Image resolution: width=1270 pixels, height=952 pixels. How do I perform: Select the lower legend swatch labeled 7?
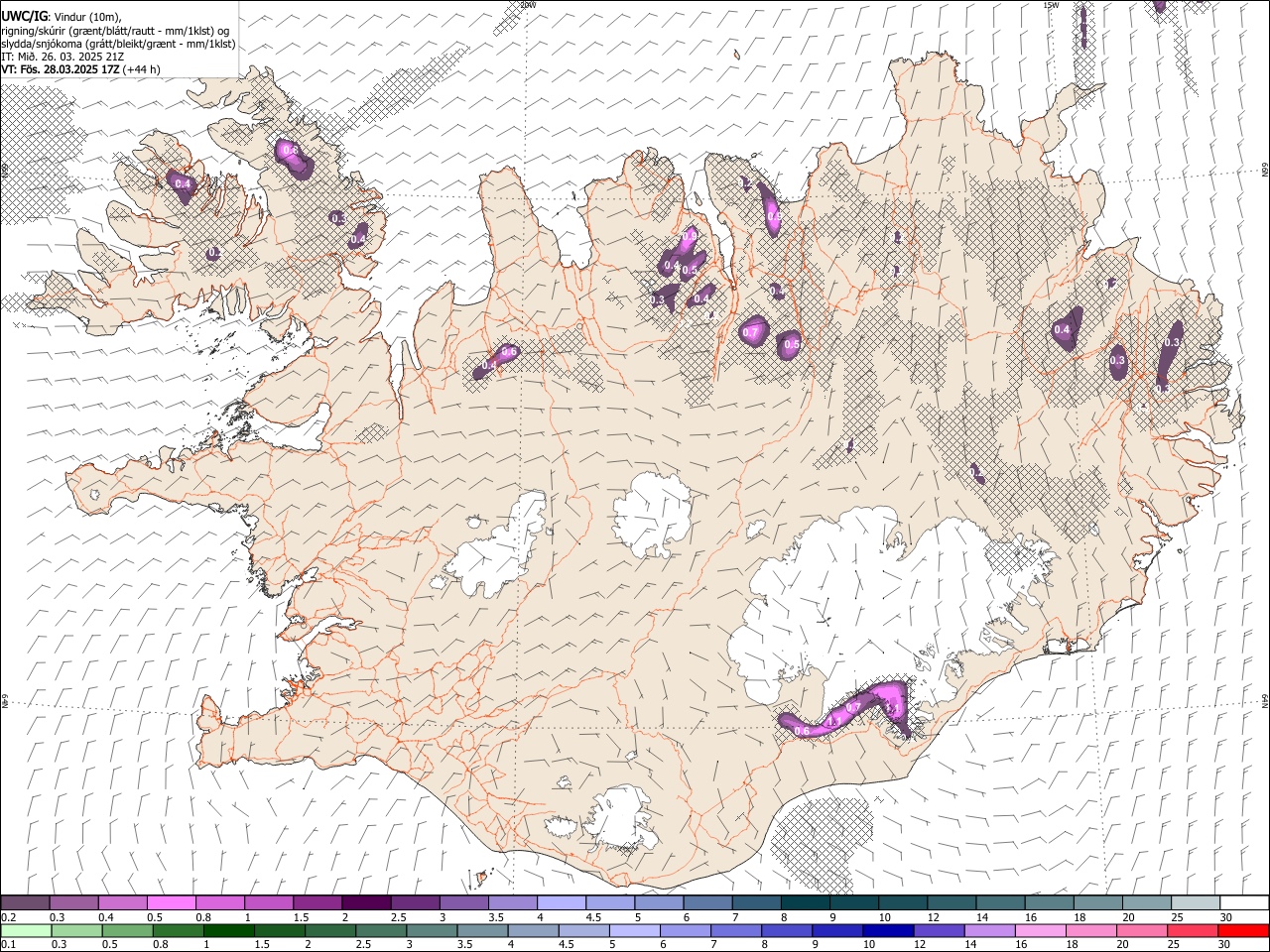click(735, 931)
